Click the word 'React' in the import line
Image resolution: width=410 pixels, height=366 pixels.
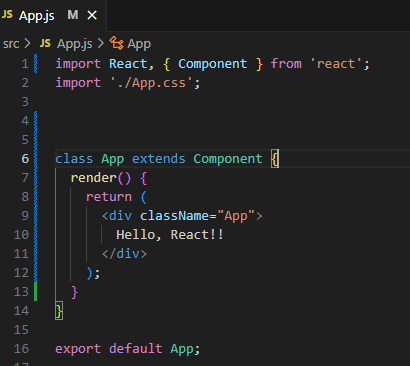[x=128, y=64]
